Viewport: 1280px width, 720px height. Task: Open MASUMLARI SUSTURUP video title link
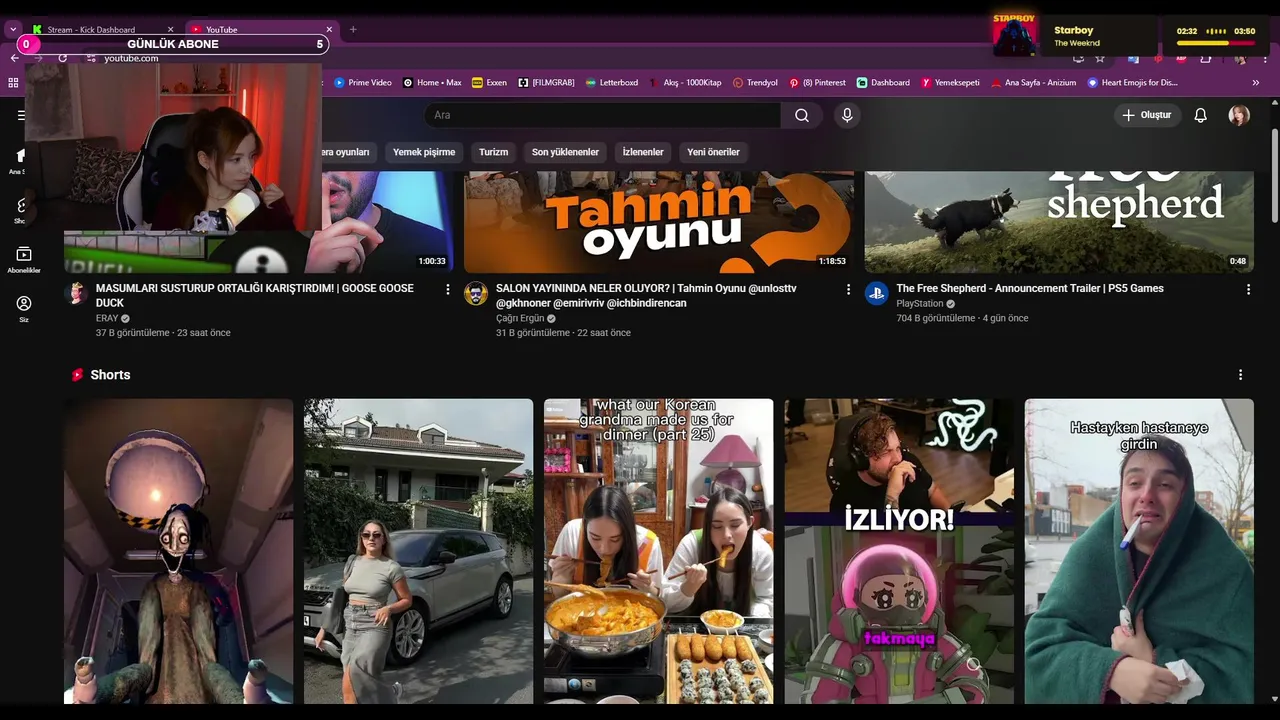tap(255, 295)
